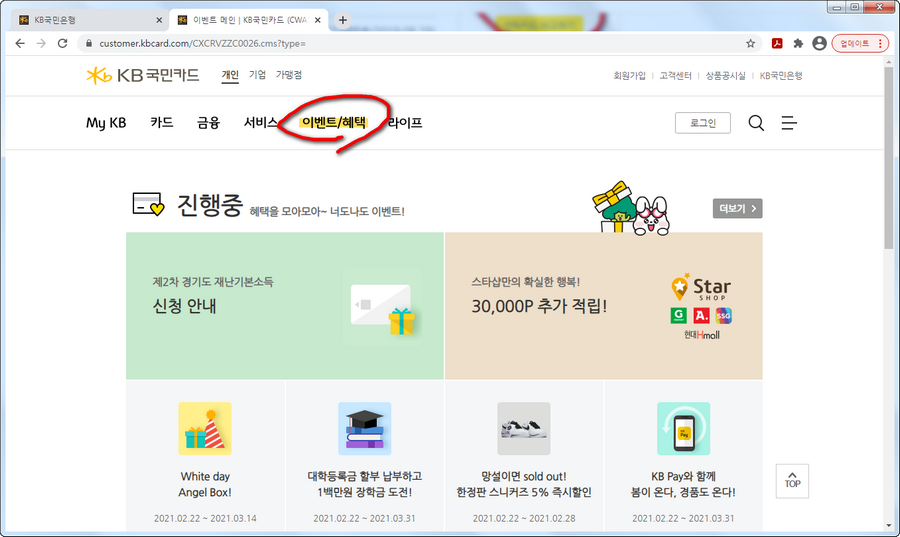Open the 한정판 스니커즈 5% 즉시할인 event
The image size is (900, 537).
(523, 484)
